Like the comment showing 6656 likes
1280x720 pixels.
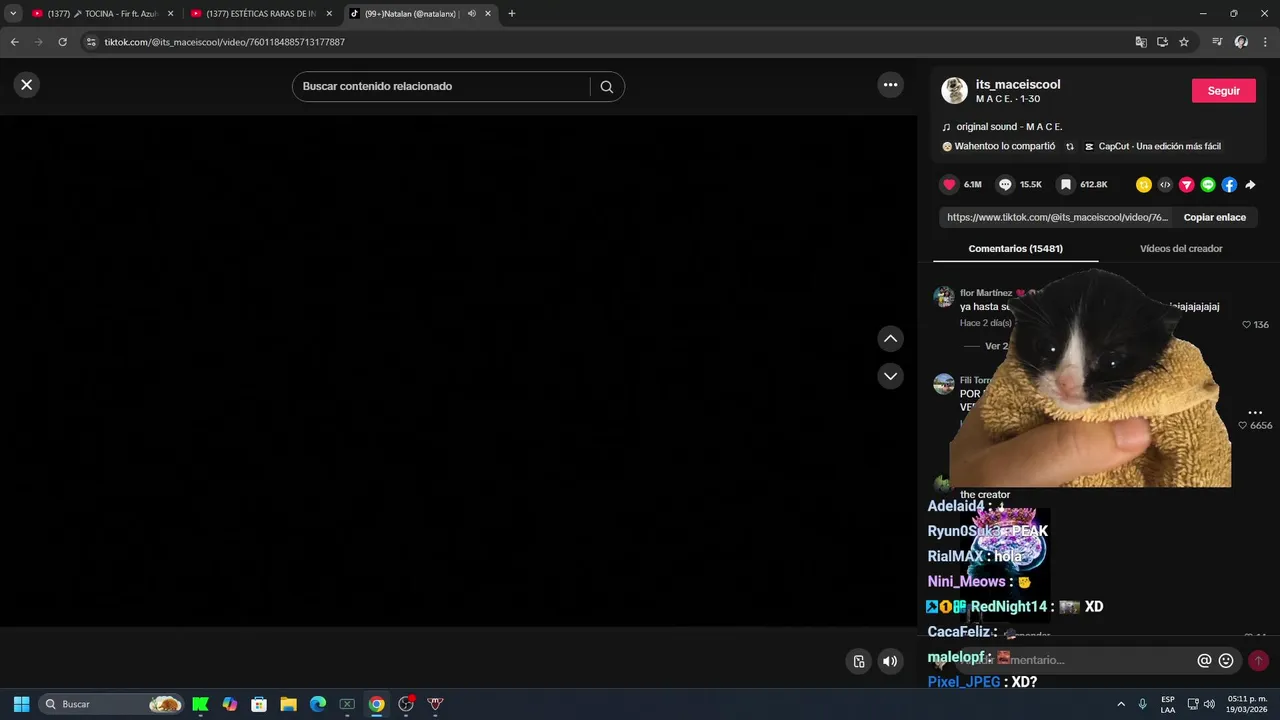[x=1243, y=425]
